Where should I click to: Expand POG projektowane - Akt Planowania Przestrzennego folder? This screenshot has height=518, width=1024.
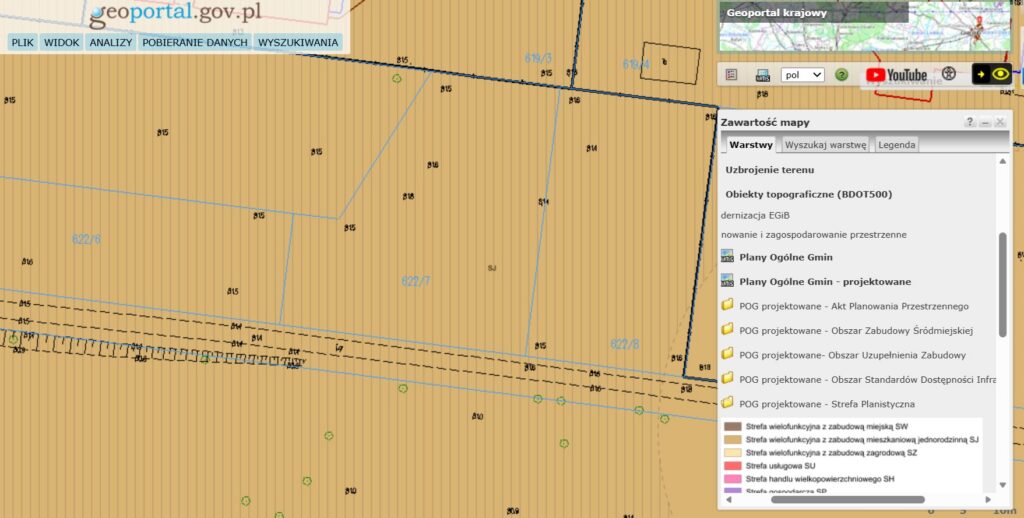click(x=728, y=306)
